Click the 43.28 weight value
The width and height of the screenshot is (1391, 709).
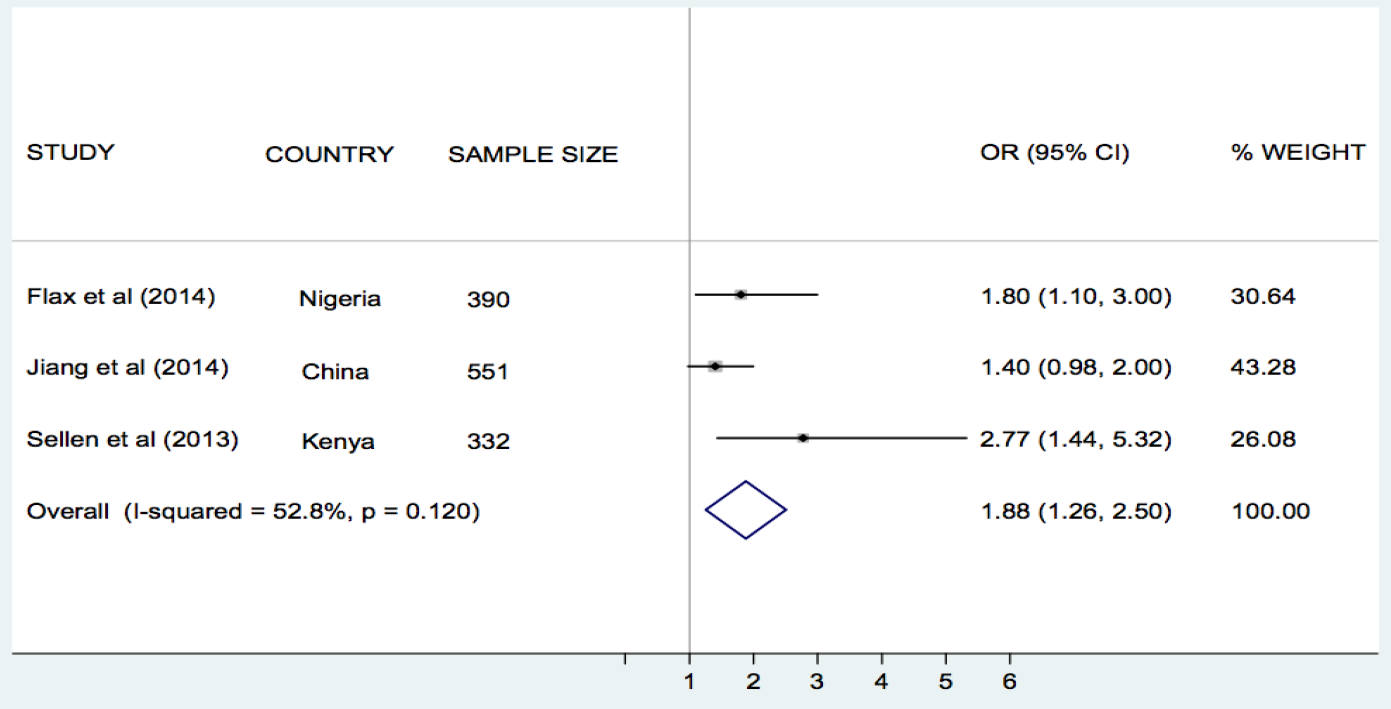coord(1263,367)
